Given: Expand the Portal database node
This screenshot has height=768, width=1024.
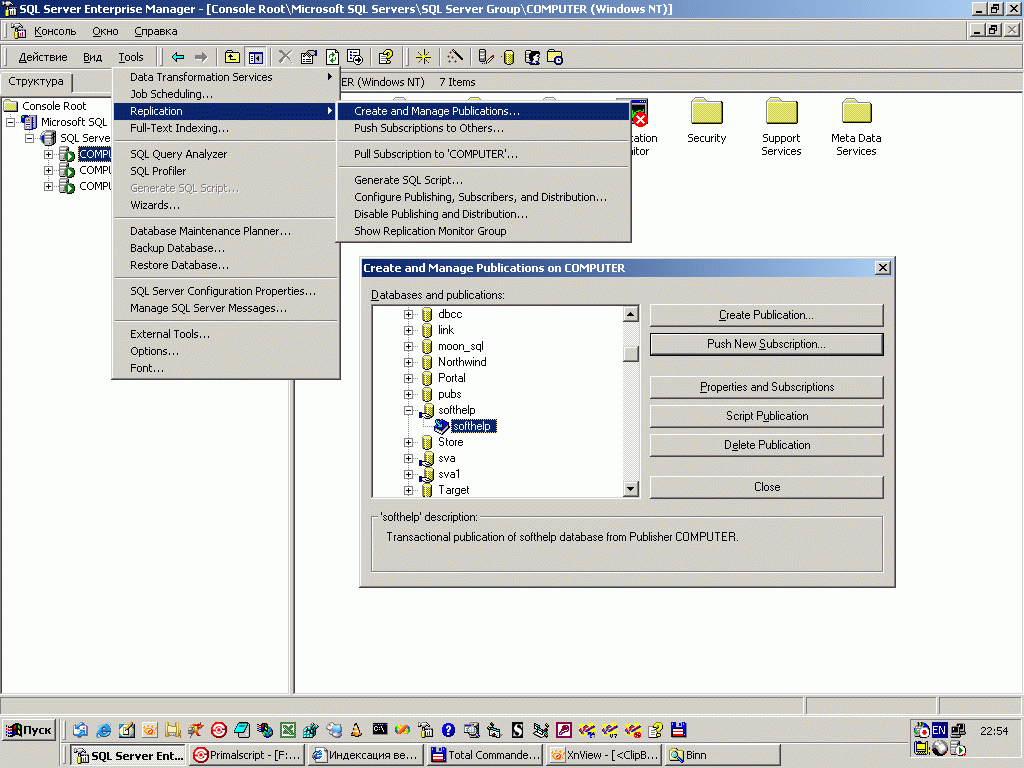Looking at the screenshot, I should pyautogui.click(x=408, y=378).
